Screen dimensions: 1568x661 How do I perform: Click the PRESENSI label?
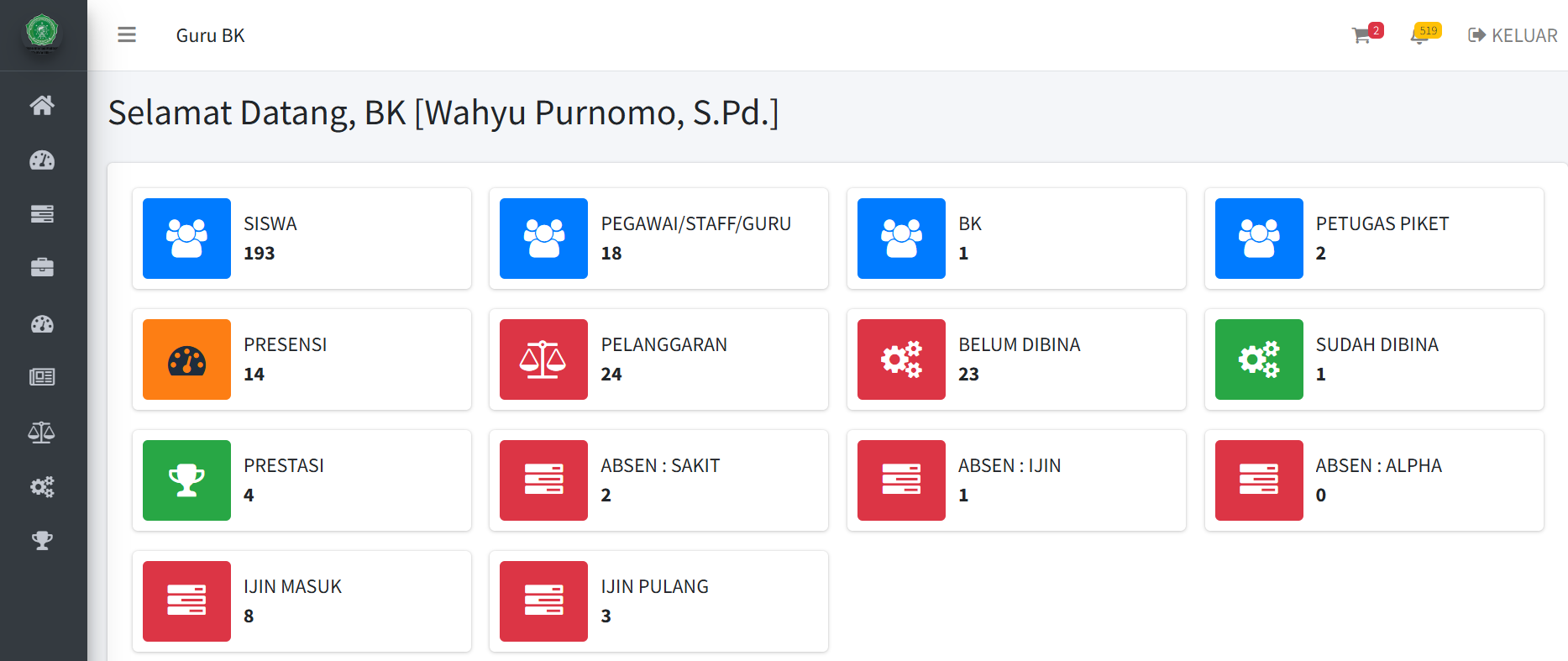click(x=286, y=345)
